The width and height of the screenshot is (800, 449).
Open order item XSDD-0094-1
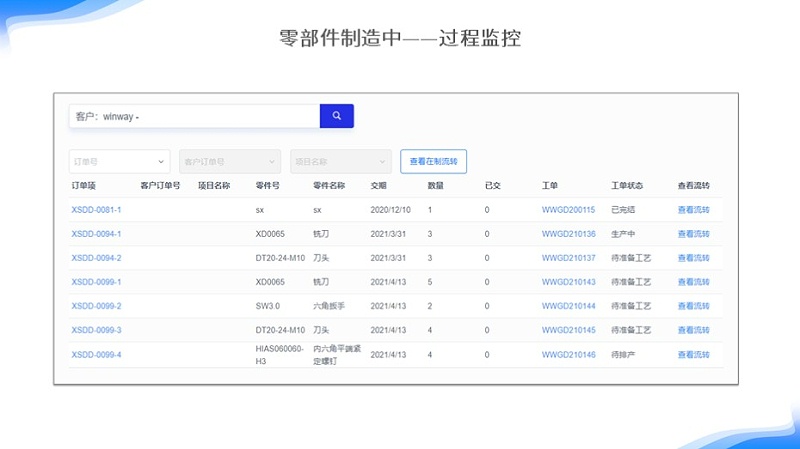point(96,234)
